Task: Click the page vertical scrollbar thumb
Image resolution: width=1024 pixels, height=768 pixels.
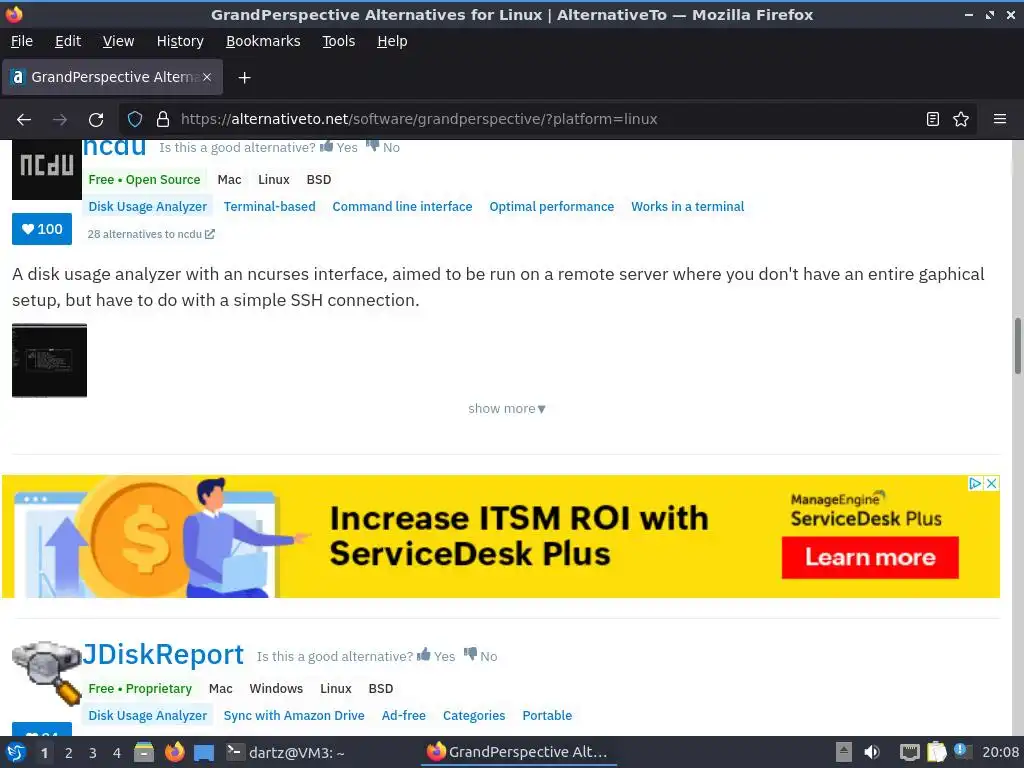Action: (1017, 346)
